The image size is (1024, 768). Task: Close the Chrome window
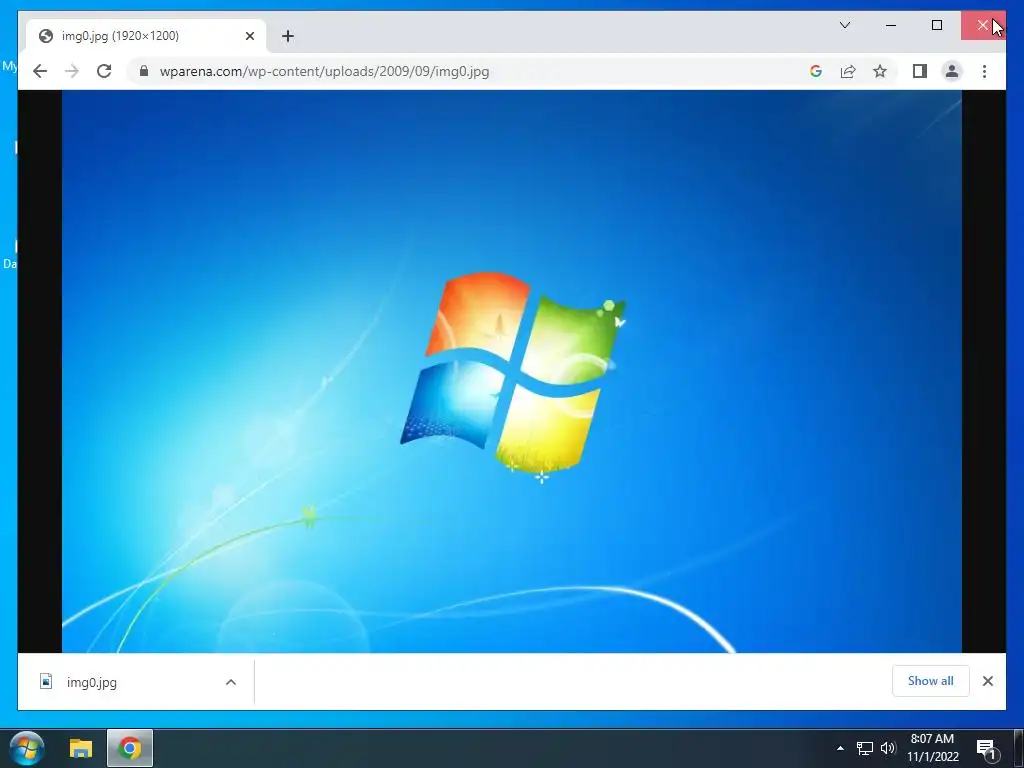pos(983,25)
